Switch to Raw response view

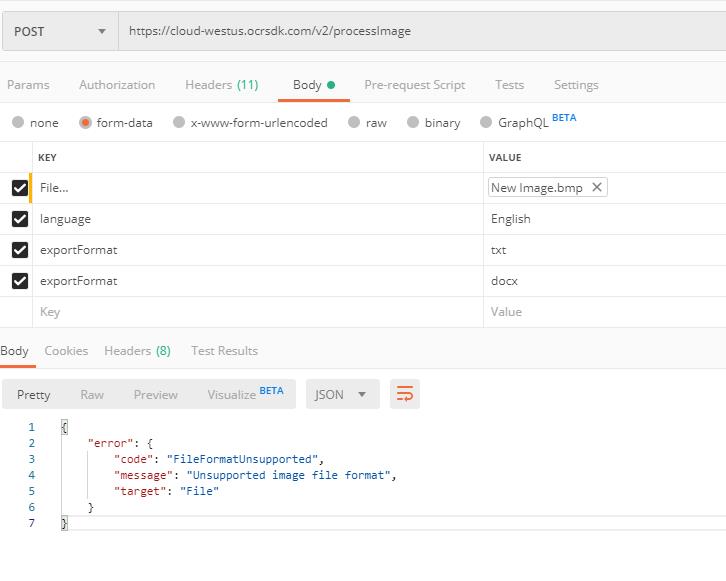coord(92,394)
